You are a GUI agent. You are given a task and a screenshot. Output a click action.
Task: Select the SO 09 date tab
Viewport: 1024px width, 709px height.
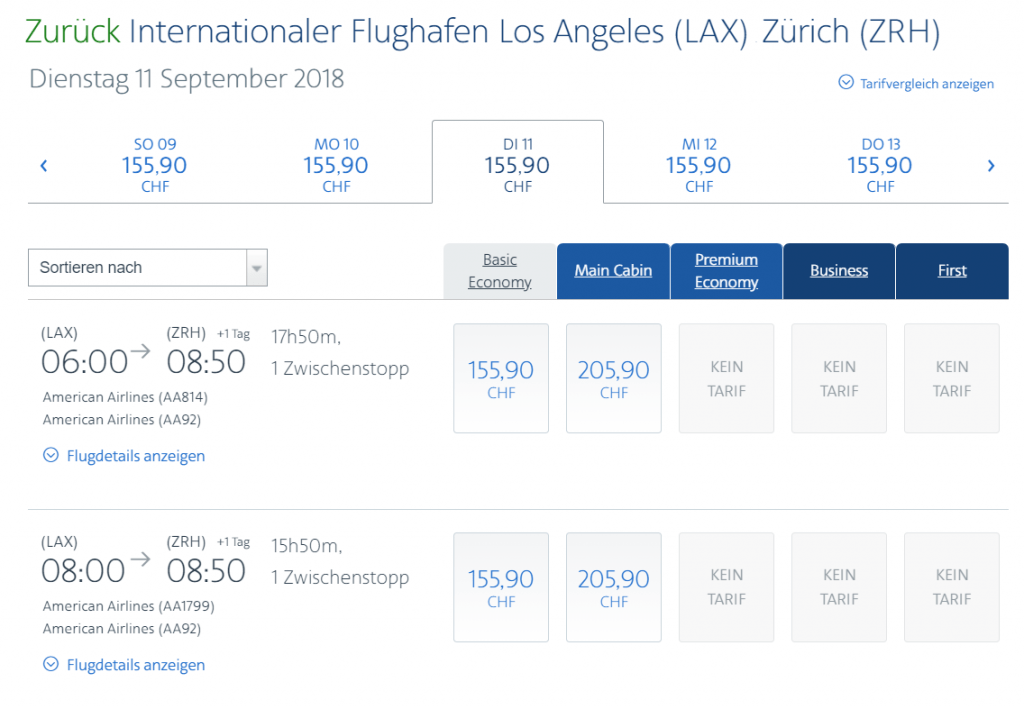(x=155, y=165)
